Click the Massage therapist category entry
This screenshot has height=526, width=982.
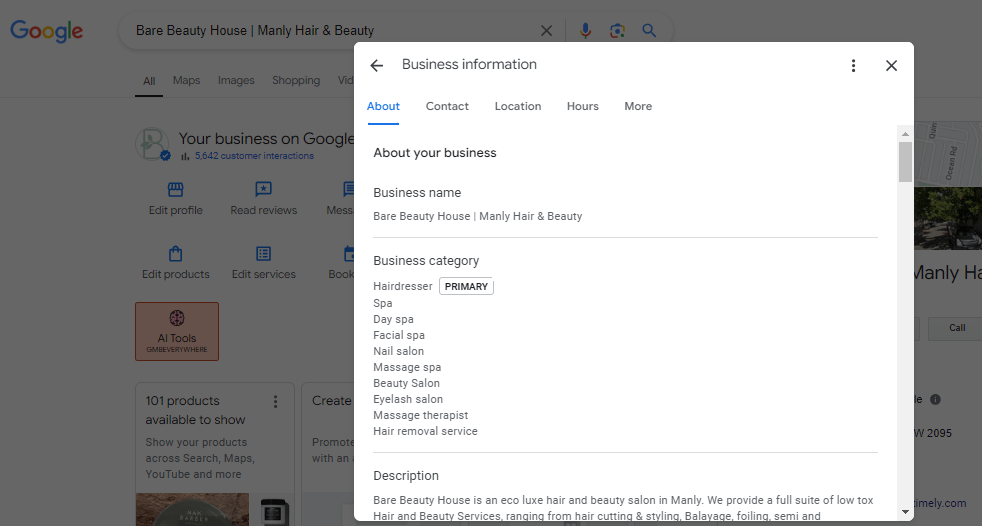click(420, 415)
